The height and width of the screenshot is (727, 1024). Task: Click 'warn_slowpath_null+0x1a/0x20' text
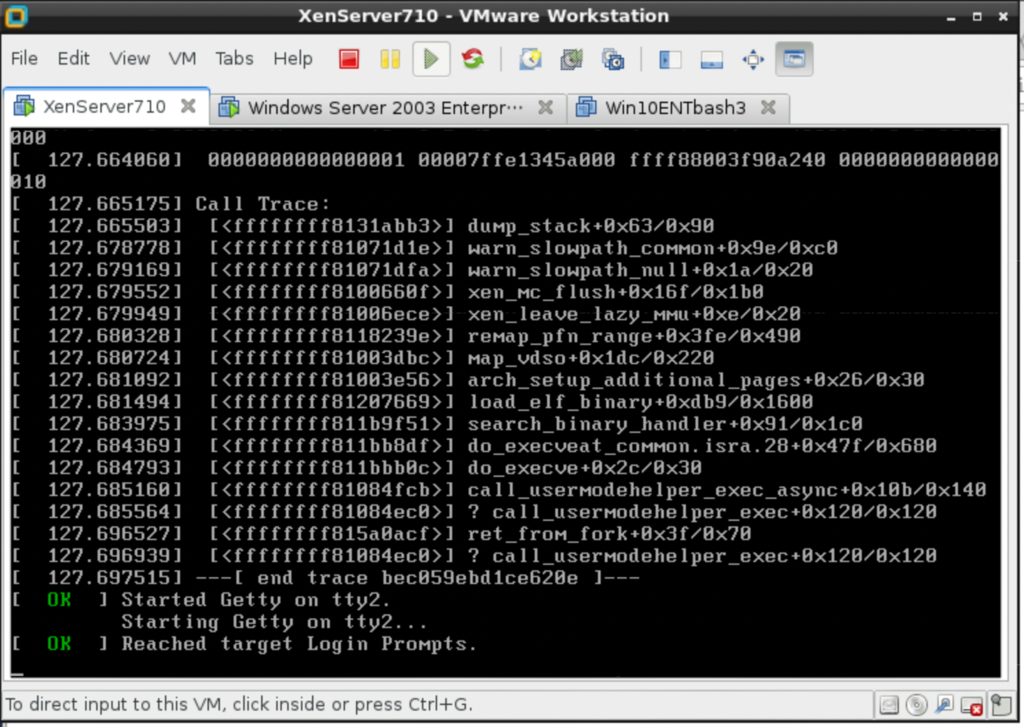tap(640, 270)
